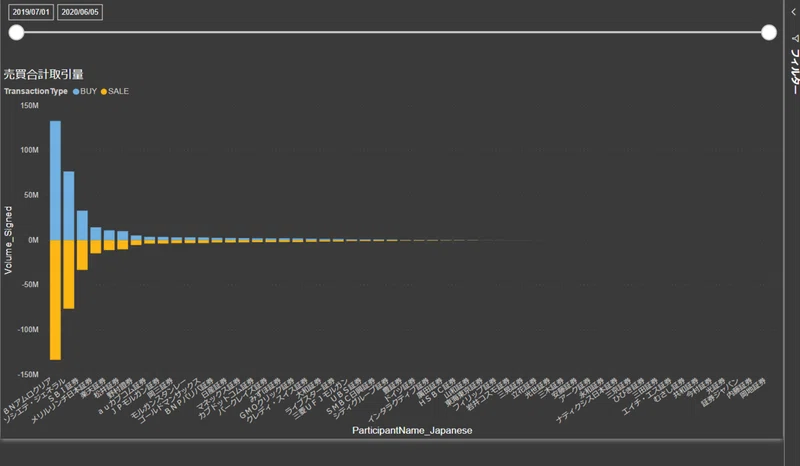800x466 pixels.
Task: Click the auカブコム証券 axis label
Action: tap(121, 396)
